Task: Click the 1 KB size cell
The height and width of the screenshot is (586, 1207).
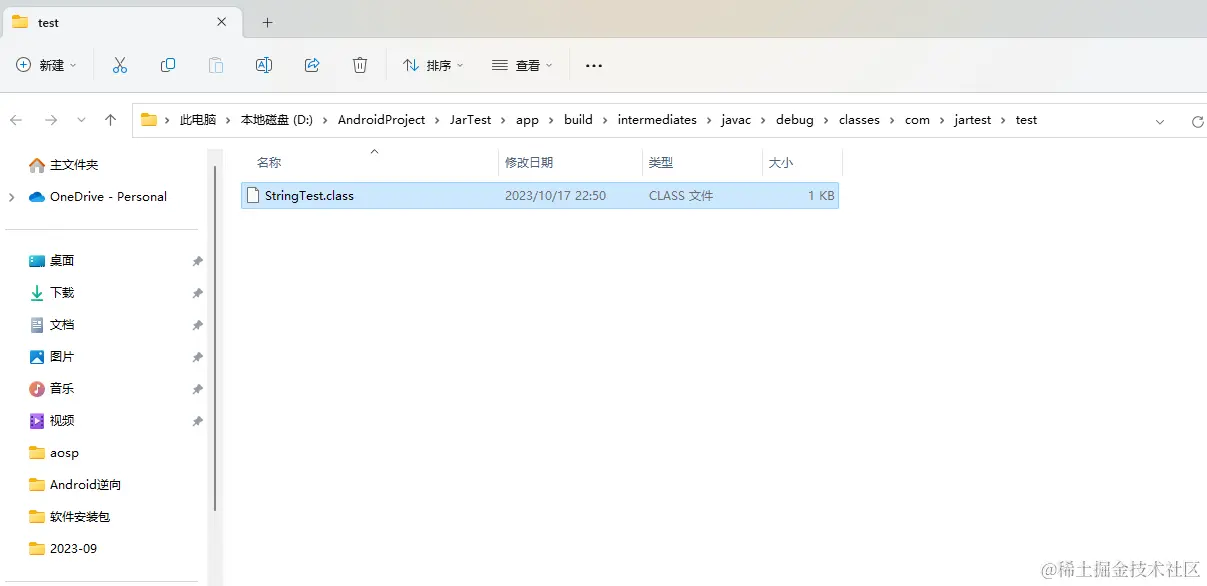Action: coord(821,196)
